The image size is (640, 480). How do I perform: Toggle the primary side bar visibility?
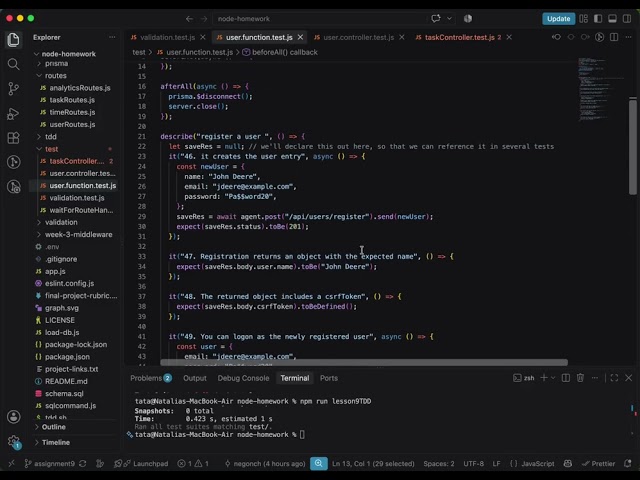[598, 19]
